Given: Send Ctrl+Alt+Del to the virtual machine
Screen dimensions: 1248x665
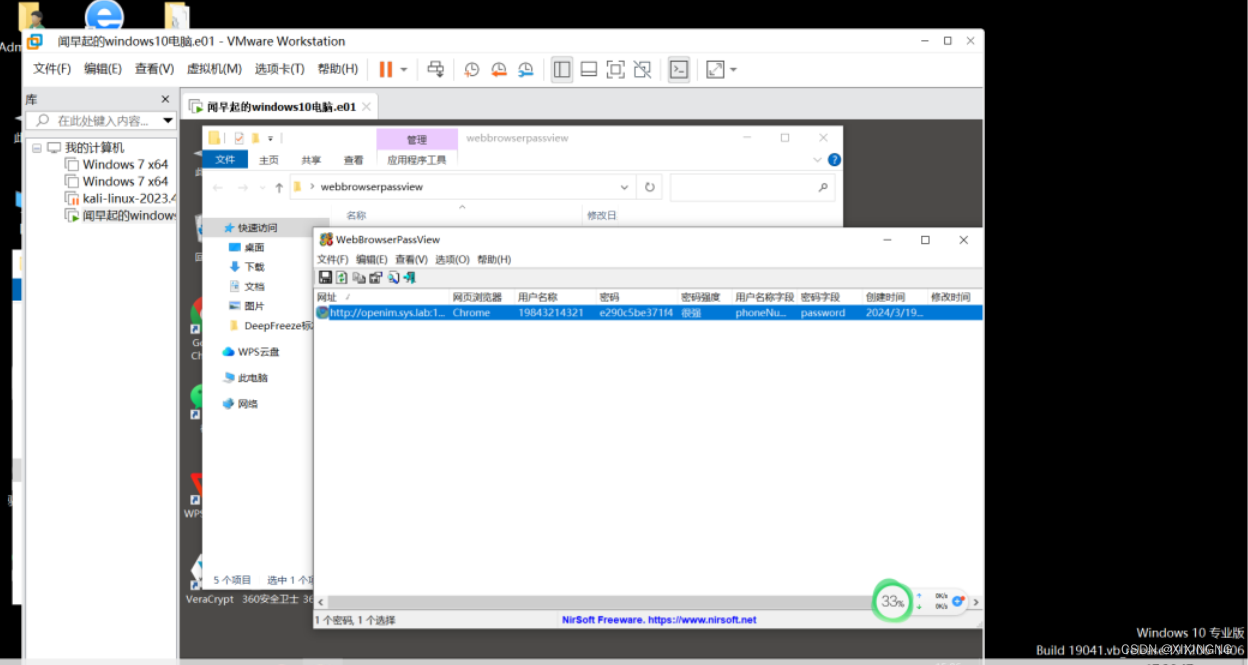Looking at the screenshot, I should coord(436,69).
